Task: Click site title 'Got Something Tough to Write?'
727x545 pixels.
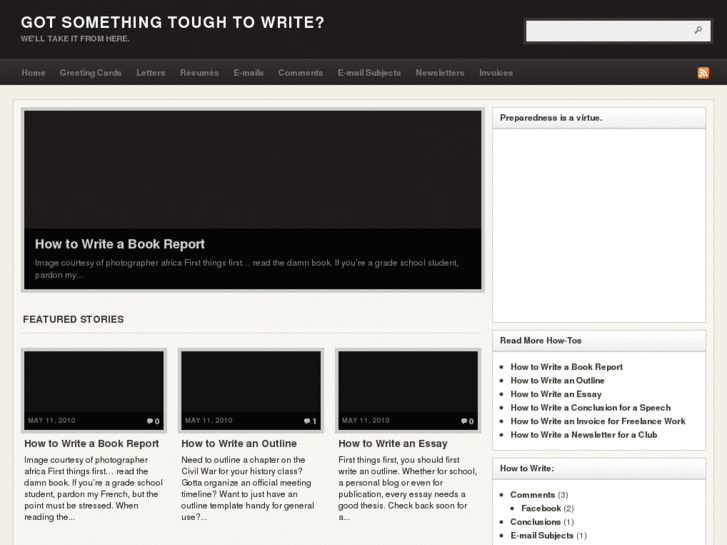Action: (172, 22)
